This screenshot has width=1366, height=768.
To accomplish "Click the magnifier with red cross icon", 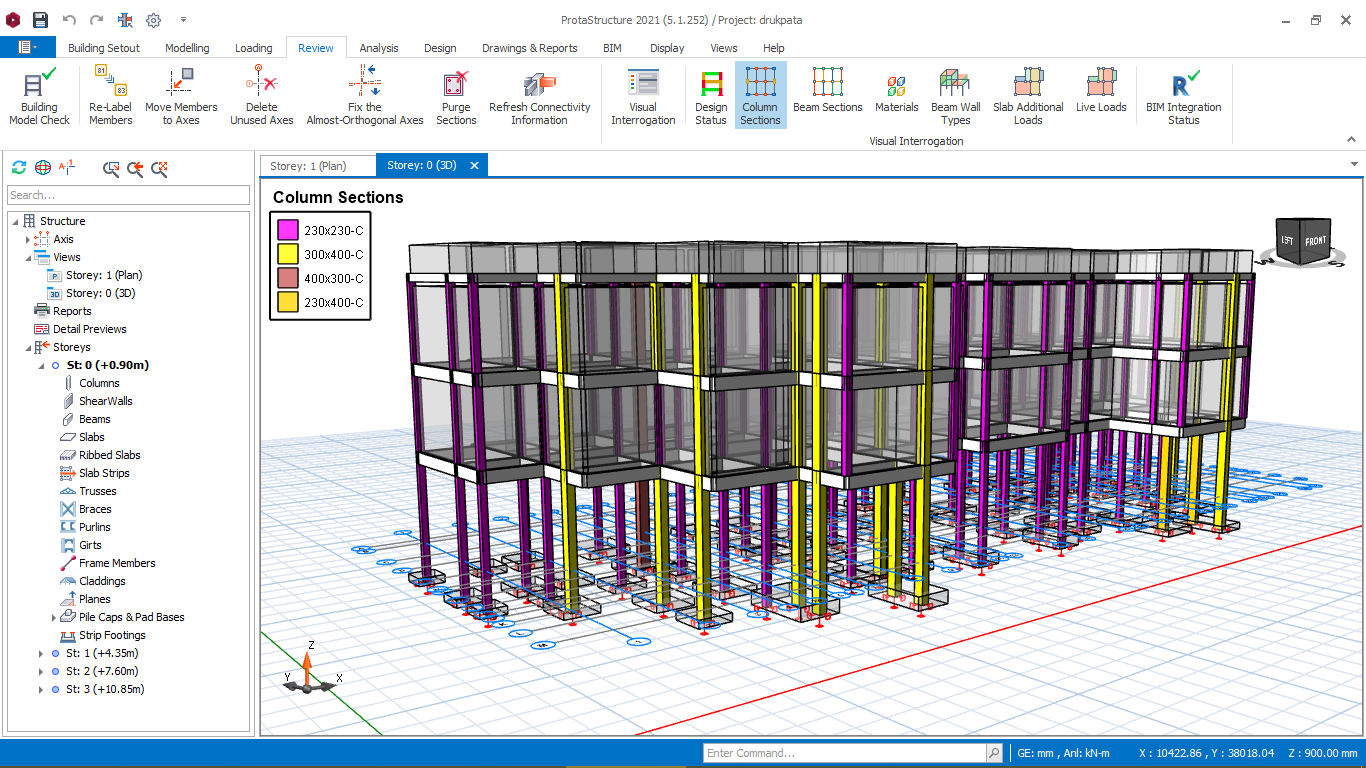I will (x=159, y=168).
